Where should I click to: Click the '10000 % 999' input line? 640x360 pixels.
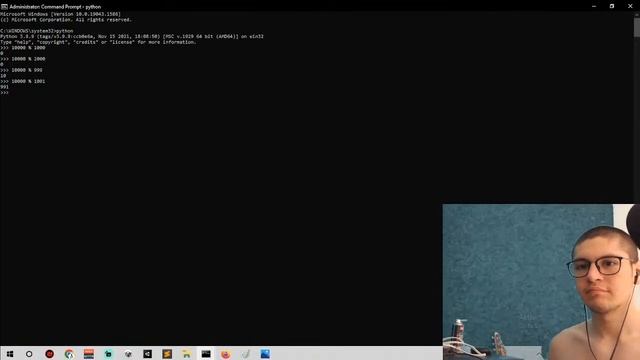pyautogui.click(x=21, y=70)
